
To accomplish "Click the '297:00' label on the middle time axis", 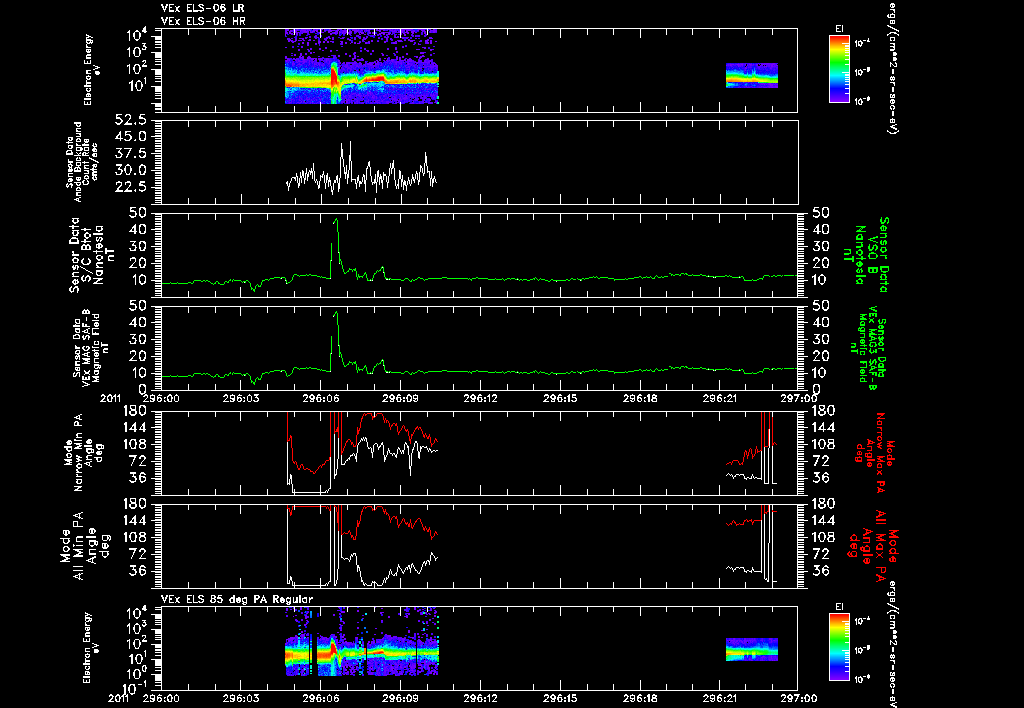I will pos(799,398).
